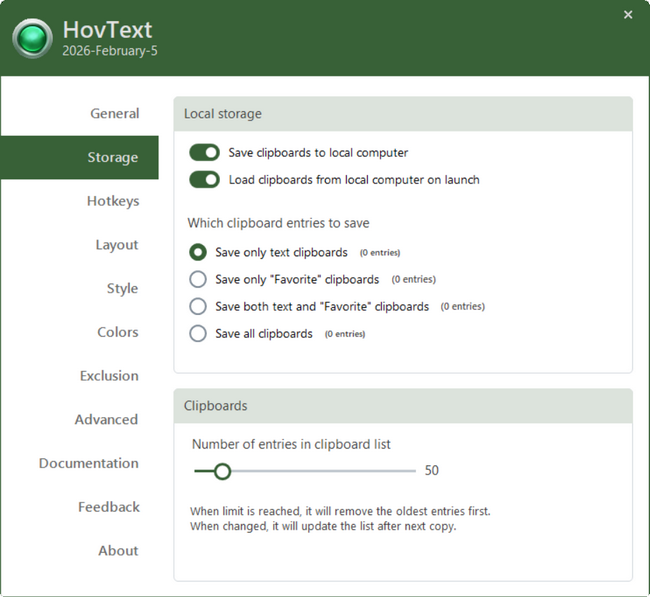The image size is (650, 597).
Task: Open the Documentation tab
Action: (88, 463)
